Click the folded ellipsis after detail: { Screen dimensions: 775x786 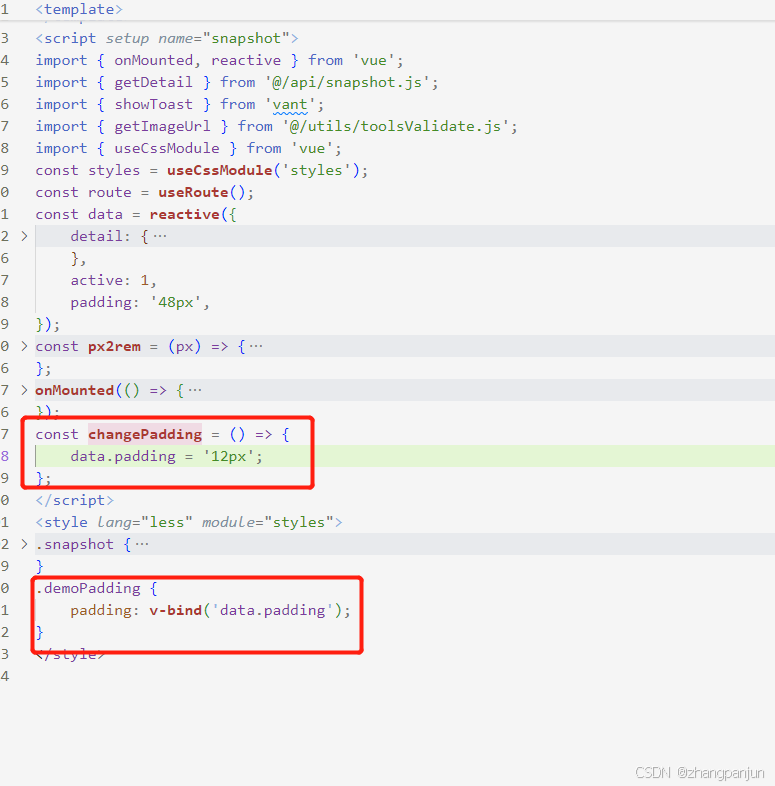pos(160,236)
